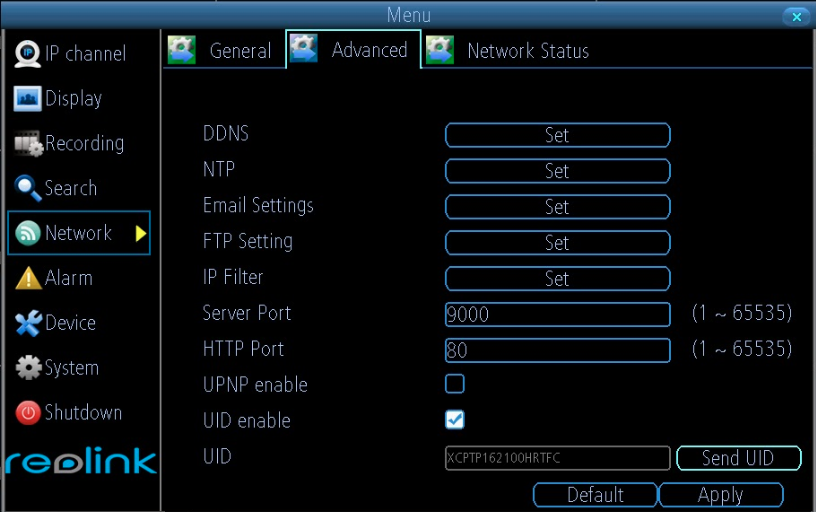Image resolution: width=816 pixels, height=512 pixels.
Task: Click the yellow arrow beside Network
Action: tap(141, 233)
